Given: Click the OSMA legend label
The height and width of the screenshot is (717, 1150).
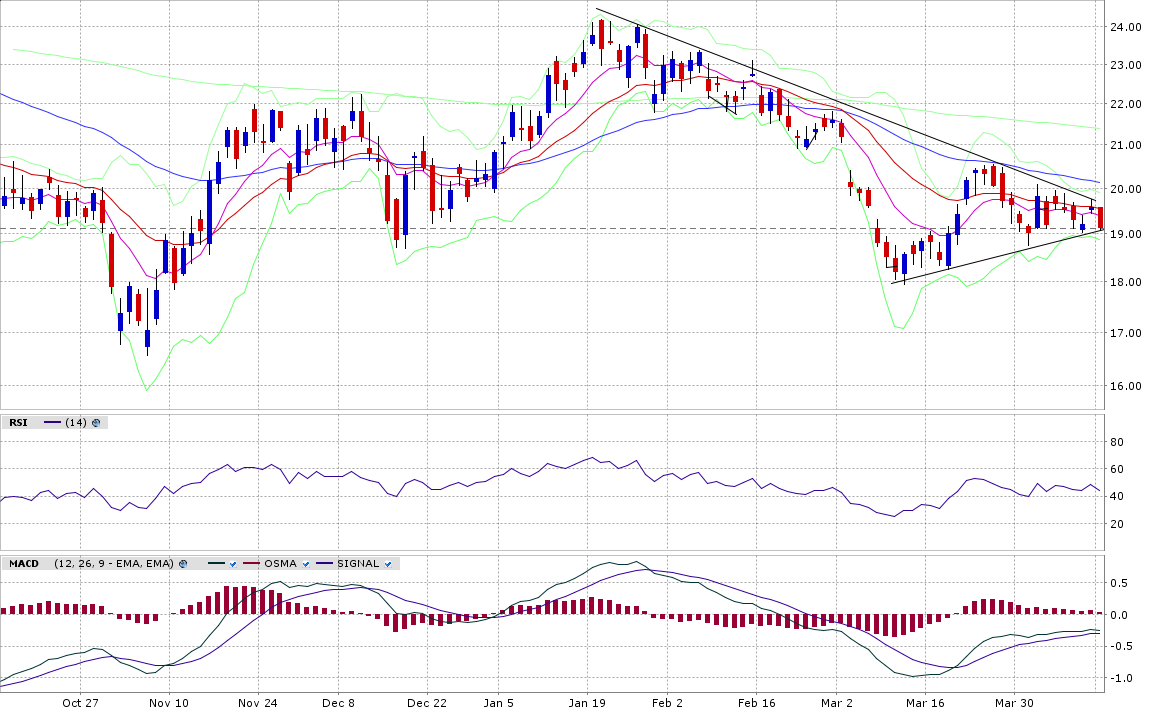Looking at the screenshot, I should [280, 564].
